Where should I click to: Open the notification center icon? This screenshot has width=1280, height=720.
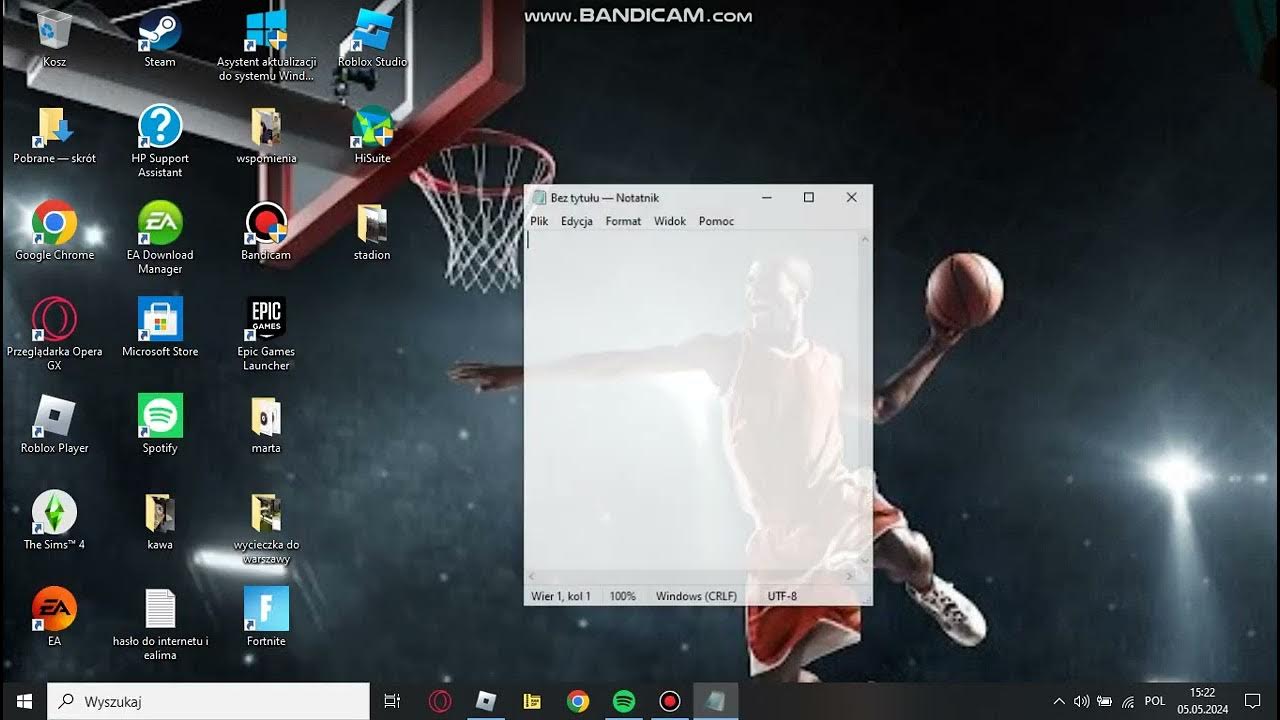click(1252, 701)
